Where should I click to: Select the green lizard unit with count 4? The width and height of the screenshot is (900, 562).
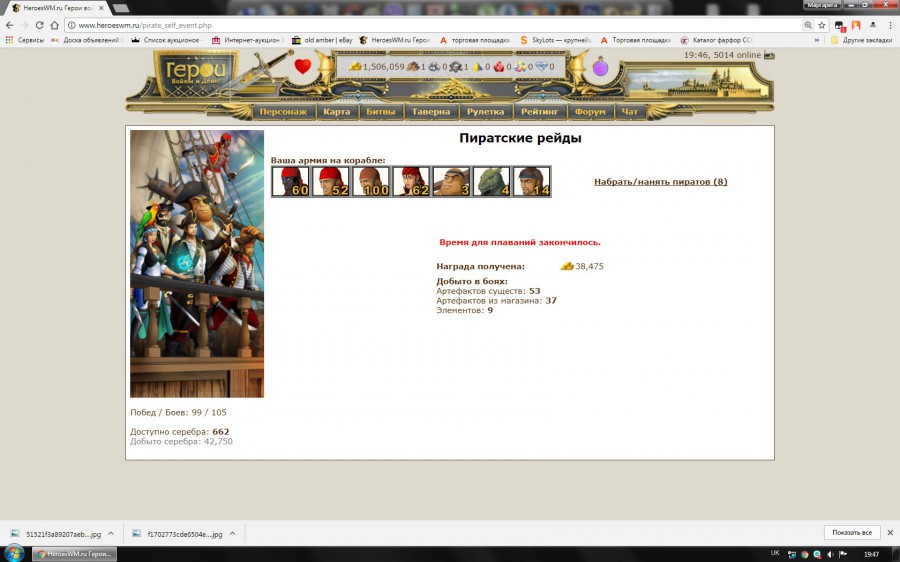tap(491, 181)
